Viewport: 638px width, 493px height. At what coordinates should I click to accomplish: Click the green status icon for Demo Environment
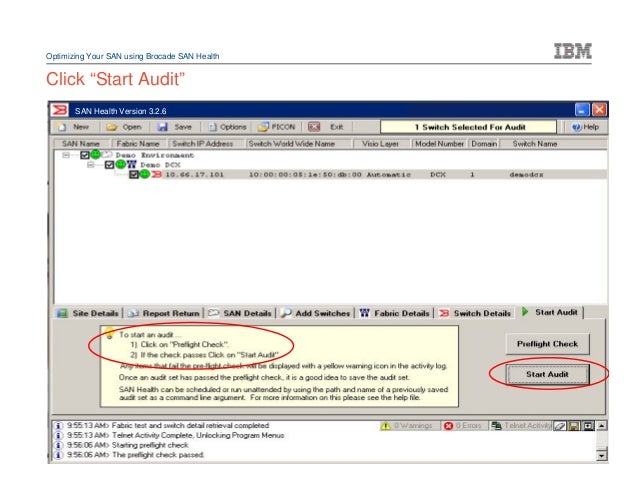point(95,155)
